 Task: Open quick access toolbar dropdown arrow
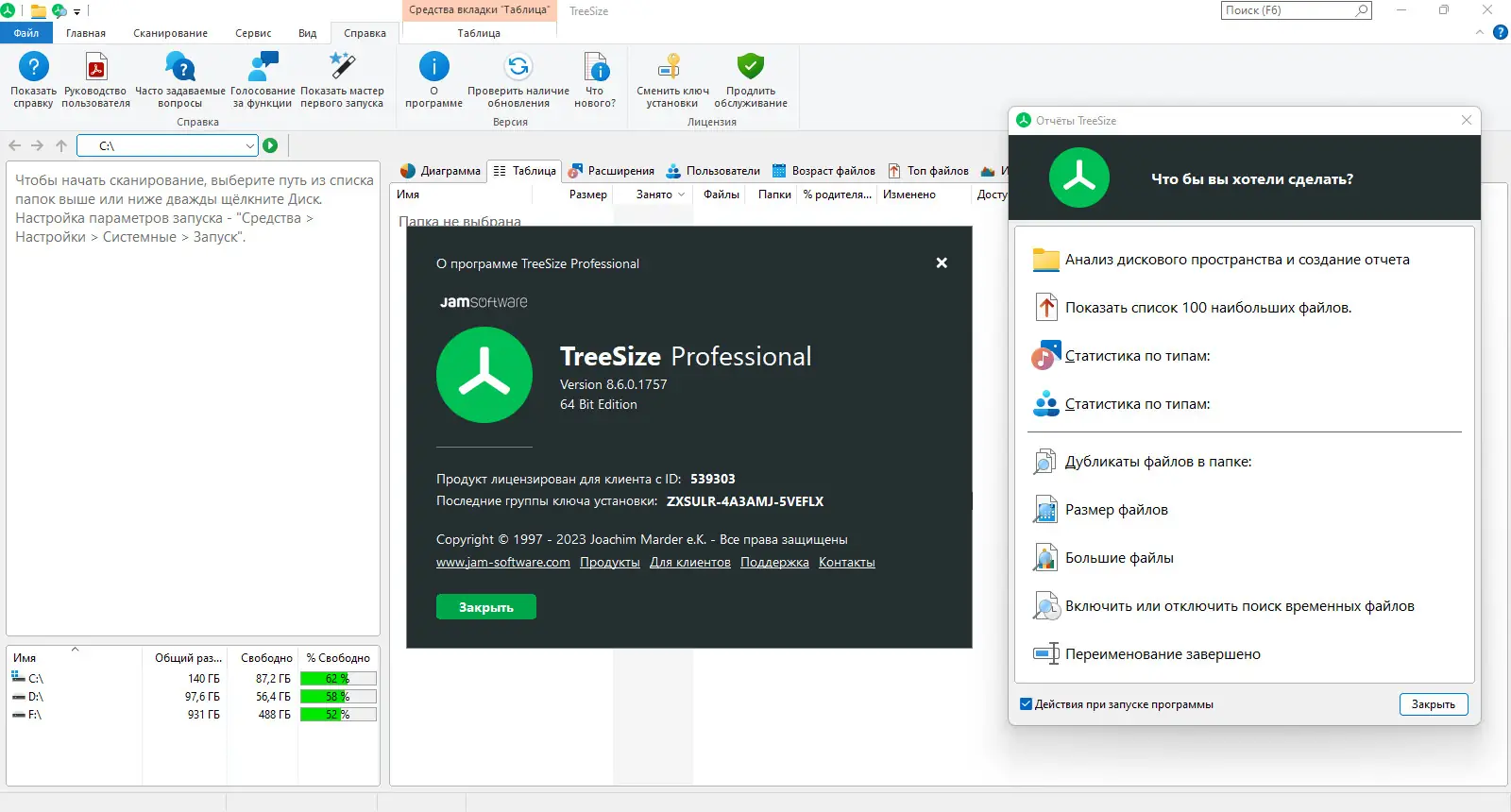76,11
